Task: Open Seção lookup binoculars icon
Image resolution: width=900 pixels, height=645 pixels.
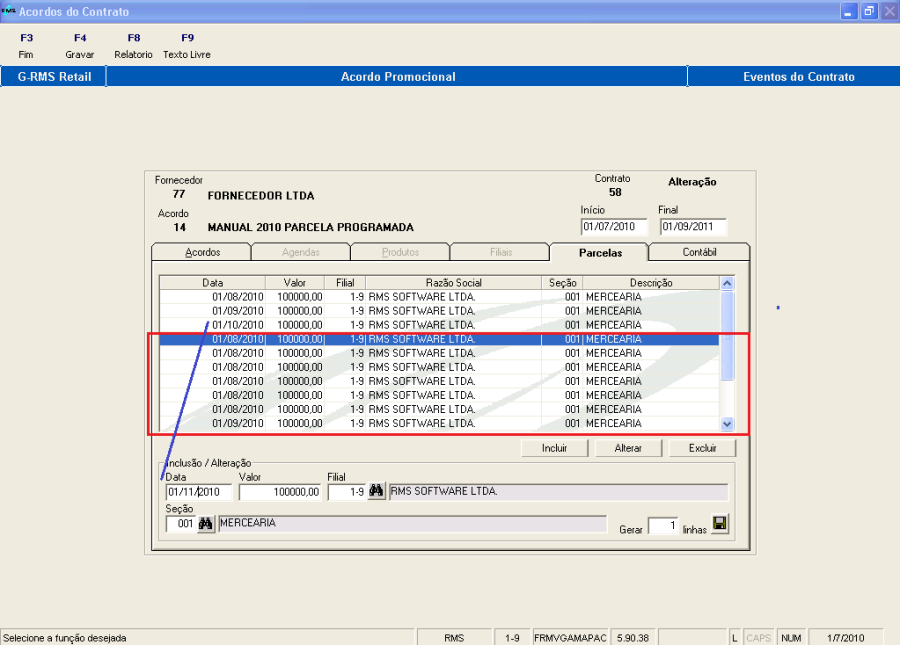Action: [205, 523]
